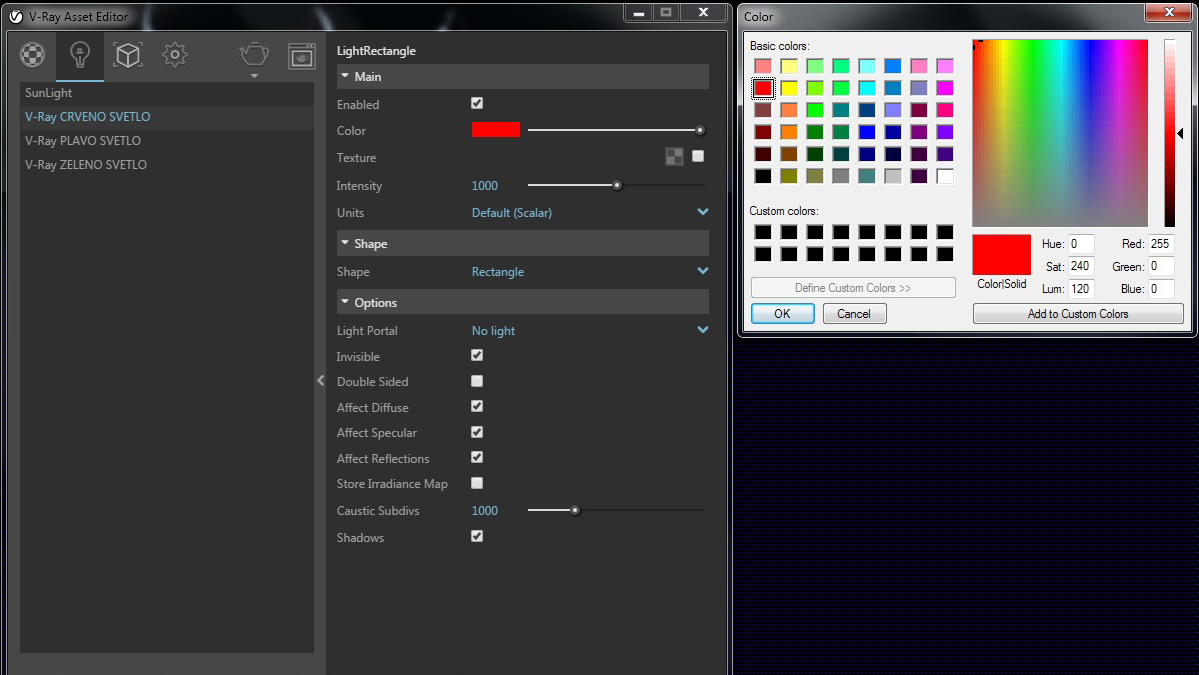Image resolution: width=1199 pixels, height=675 pixels.
Task: Minimize the V-Ray Asset Editor window
Action: coord(638,12)
